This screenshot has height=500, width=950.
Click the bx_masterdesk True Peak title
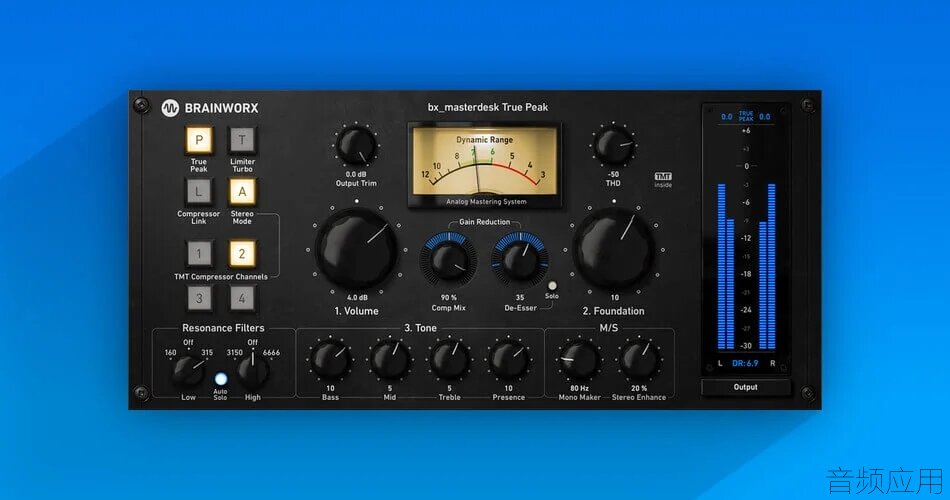488,107
